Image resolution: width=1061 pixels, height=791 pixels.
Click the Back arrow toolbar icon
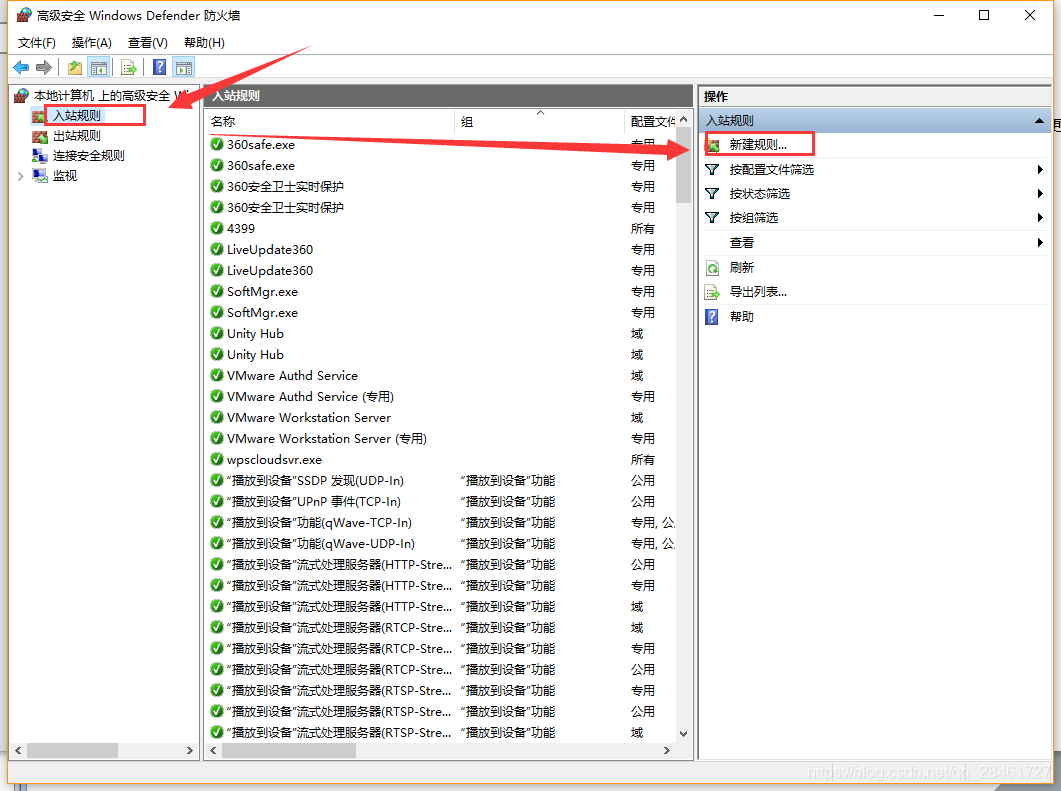[x=21, y=68]
